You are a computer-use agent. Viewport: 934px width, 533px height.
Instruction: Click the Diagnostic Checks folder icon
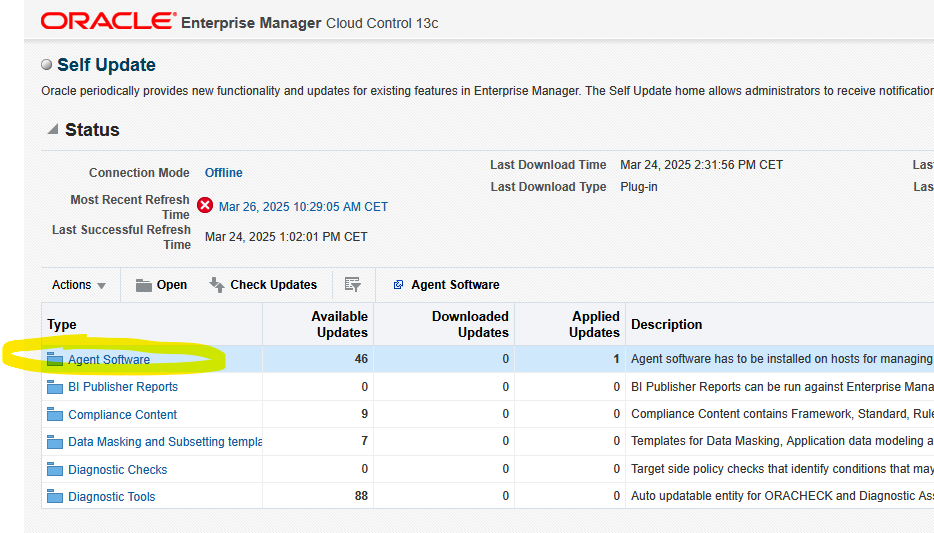pyautogui.click(x=55, y=469)
